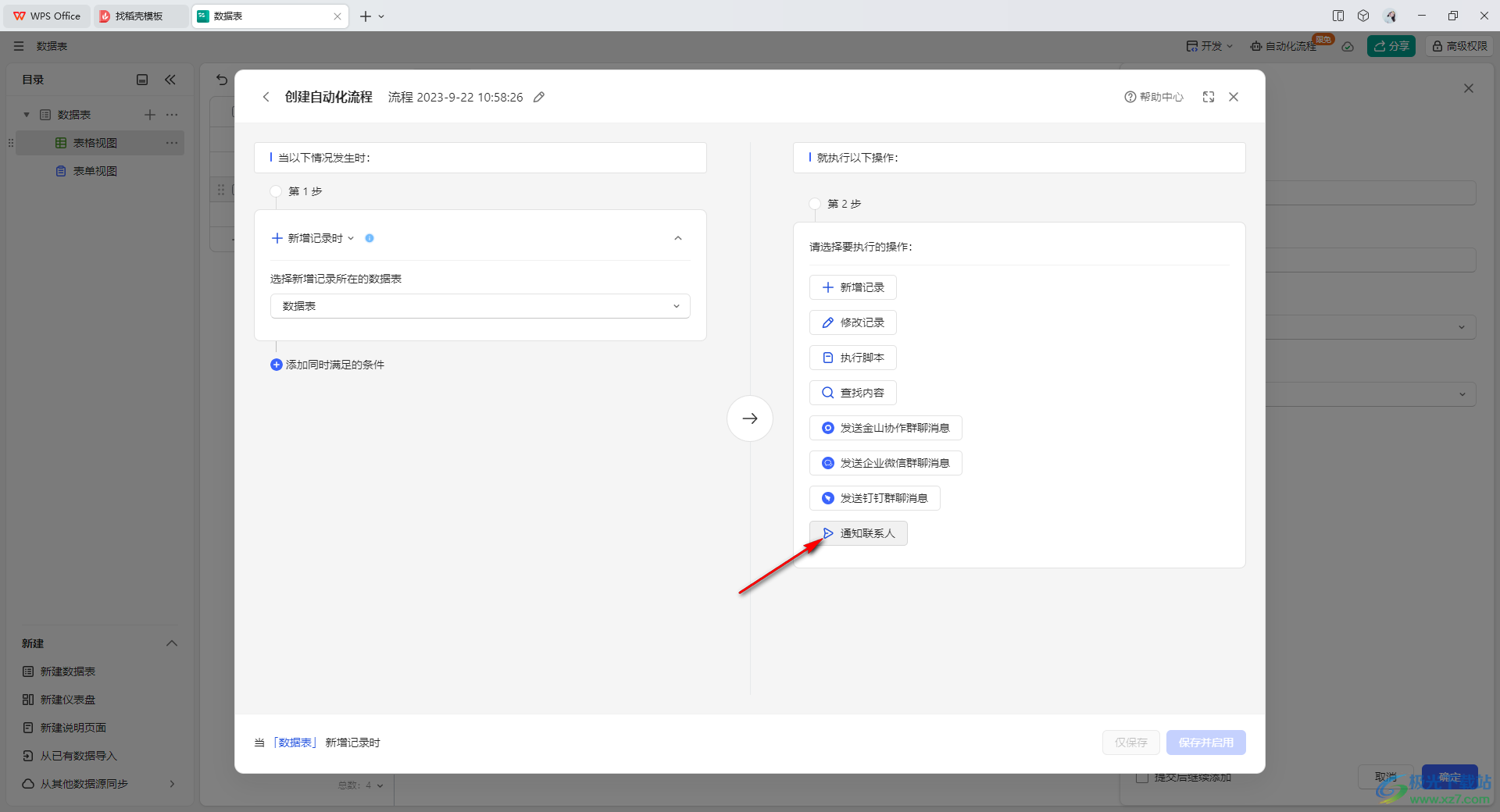This screenshot has height=812, width=1500.
Task: Add condition via 添加同时满足的条件
Action: click(x=327, y=365)
